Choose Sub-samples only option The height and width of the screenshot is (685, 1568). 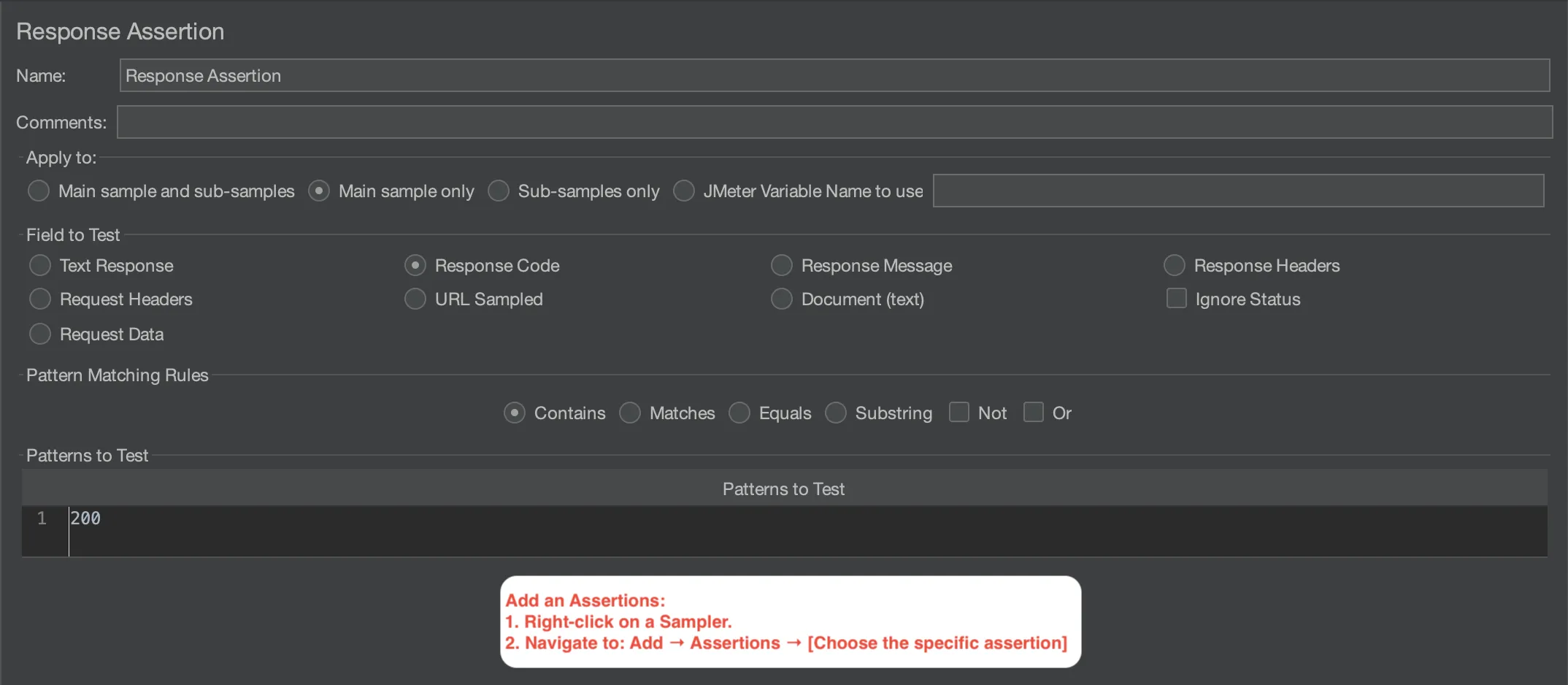[x=499, y=191]
